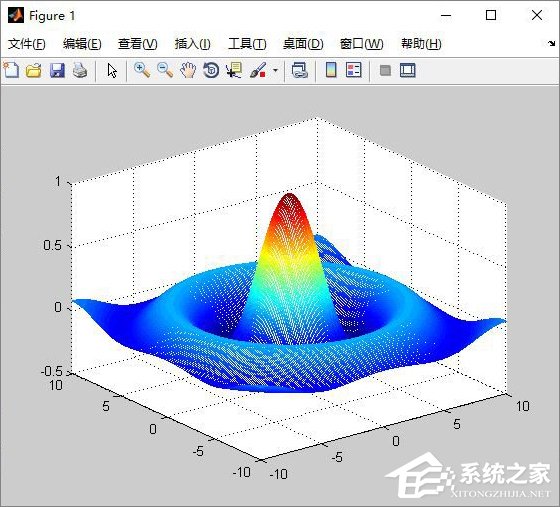This screenshot has width=560, height=507.
Task: Close the Figure 1 window
Action: 537,15
